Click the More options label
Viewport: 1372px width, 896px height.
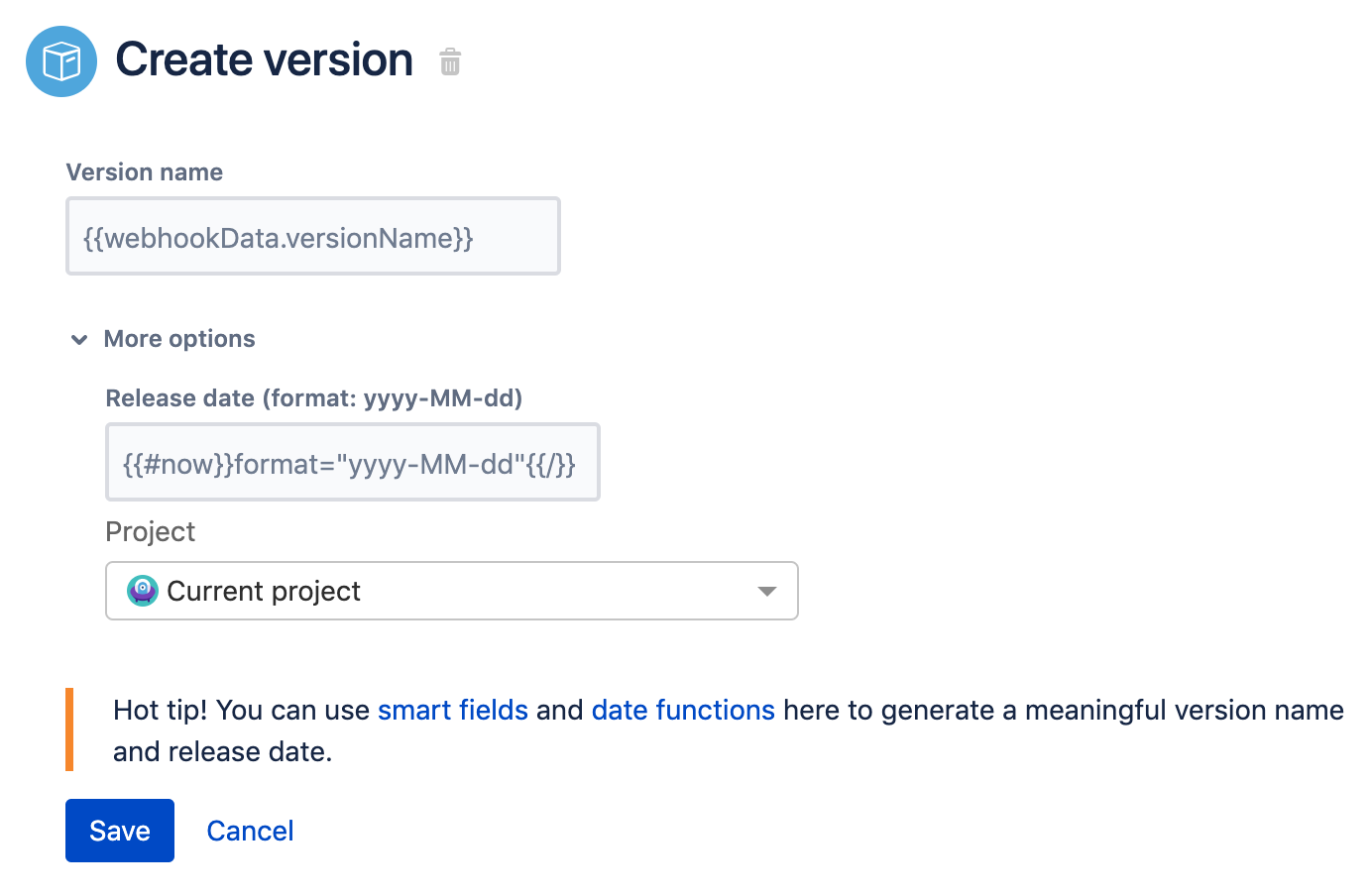[x=179, y=339]
